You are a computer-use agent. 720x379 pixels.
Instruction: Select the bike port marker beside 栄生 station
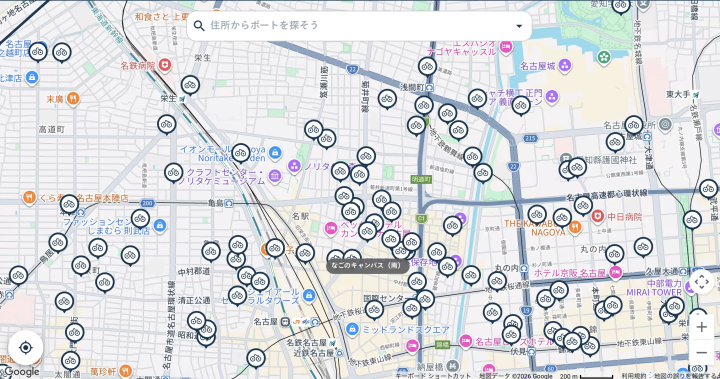[190, 85]
